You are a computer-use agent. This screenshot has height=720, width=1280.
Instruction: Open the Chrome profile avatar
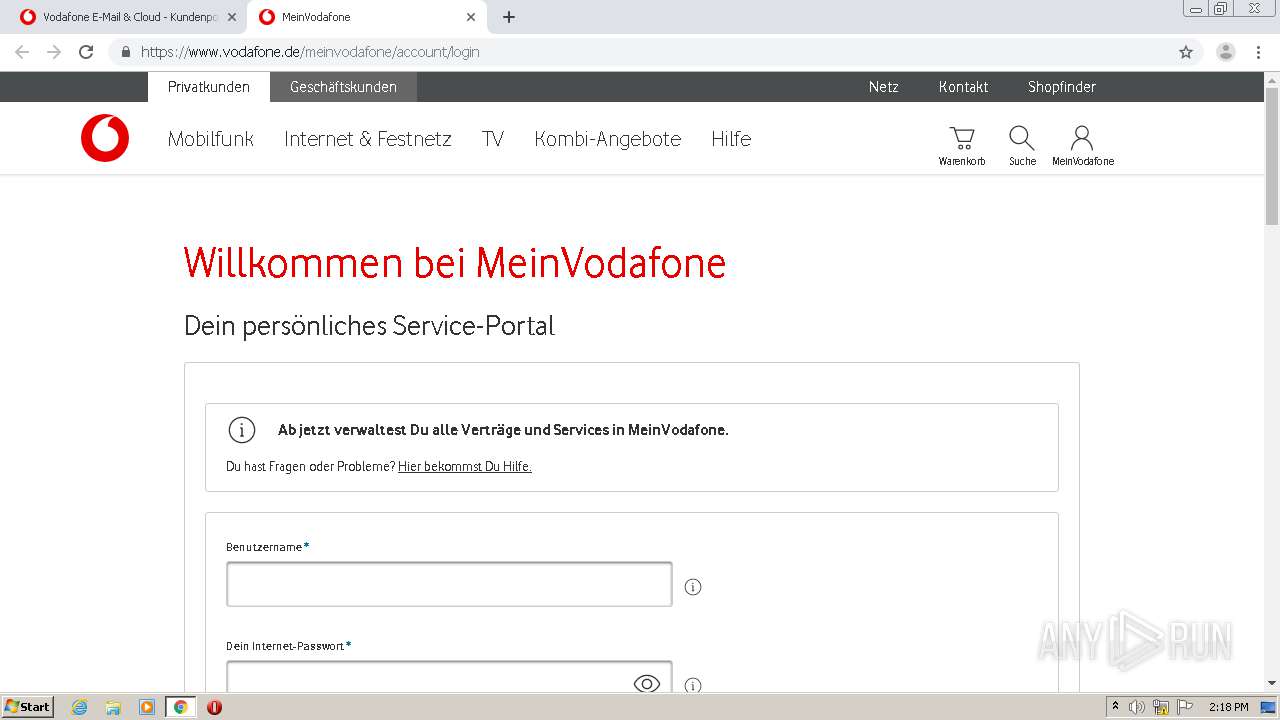[1226, 52]
